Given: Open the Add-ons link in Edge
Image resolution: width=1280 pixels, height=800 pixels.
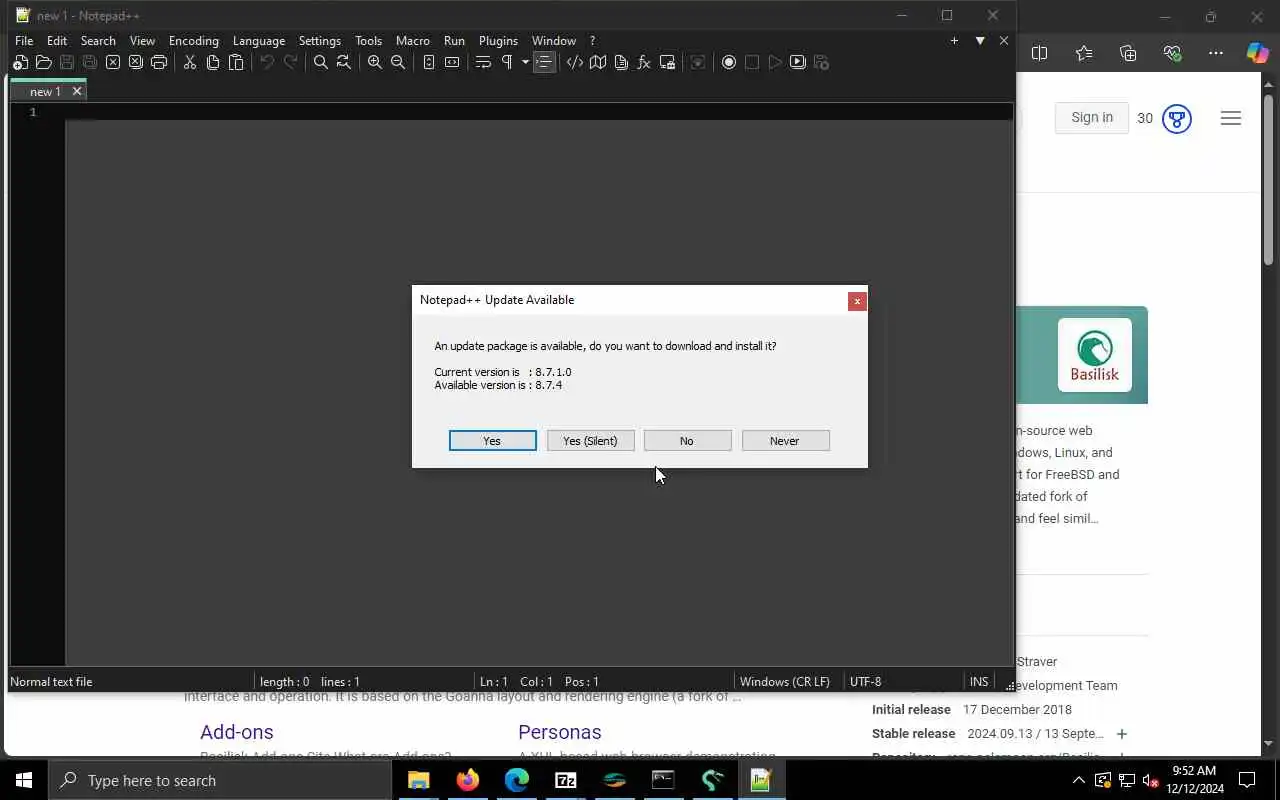Looking at the screenshot, I should (x=237, y=732).
